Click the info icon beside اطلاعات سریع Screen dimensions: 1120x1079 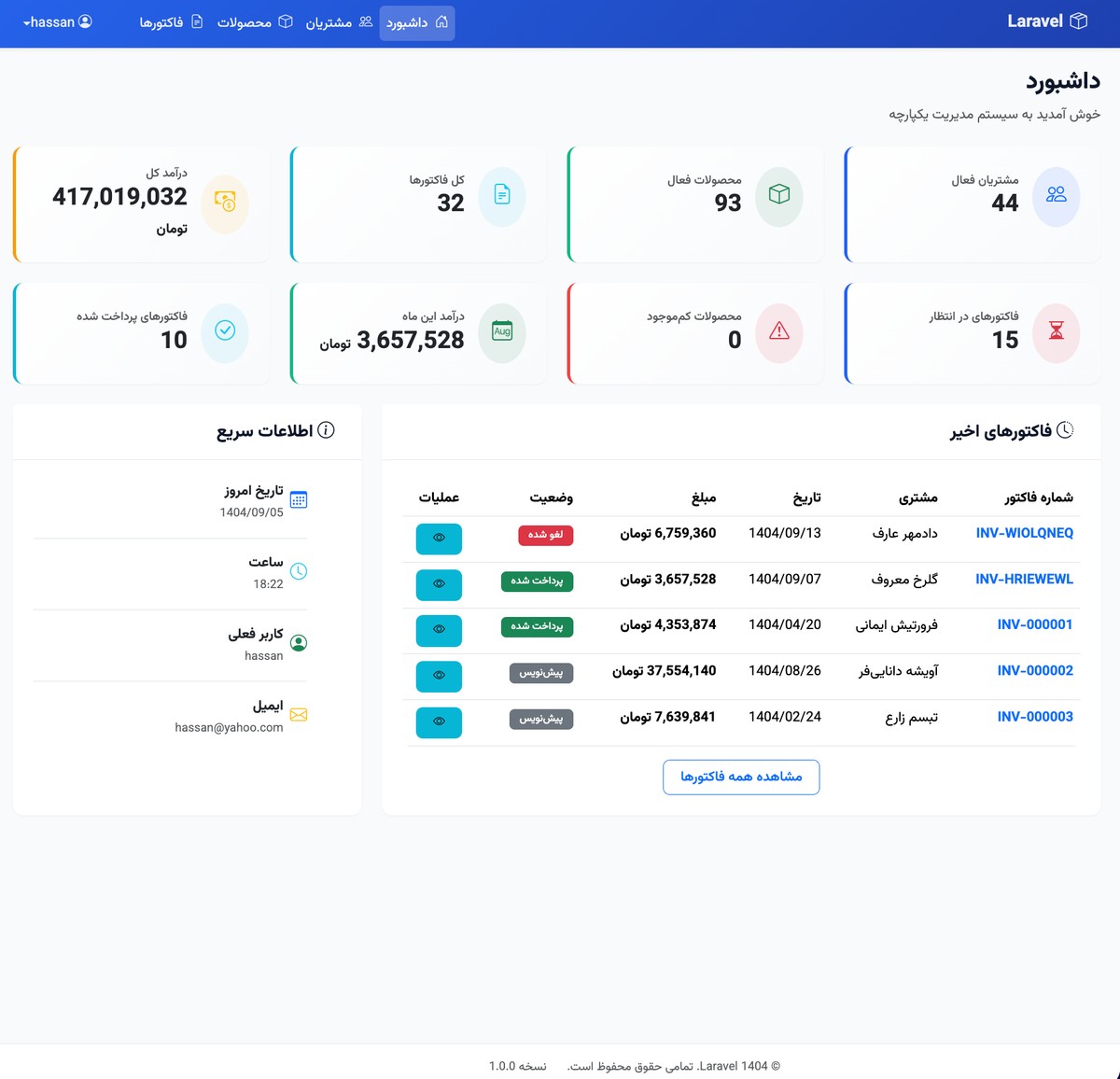pos(324,430)
